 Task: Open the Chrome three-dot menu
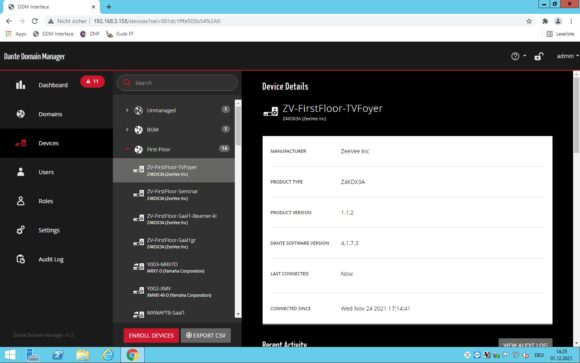pyautogui.click(x=571, y=21)
